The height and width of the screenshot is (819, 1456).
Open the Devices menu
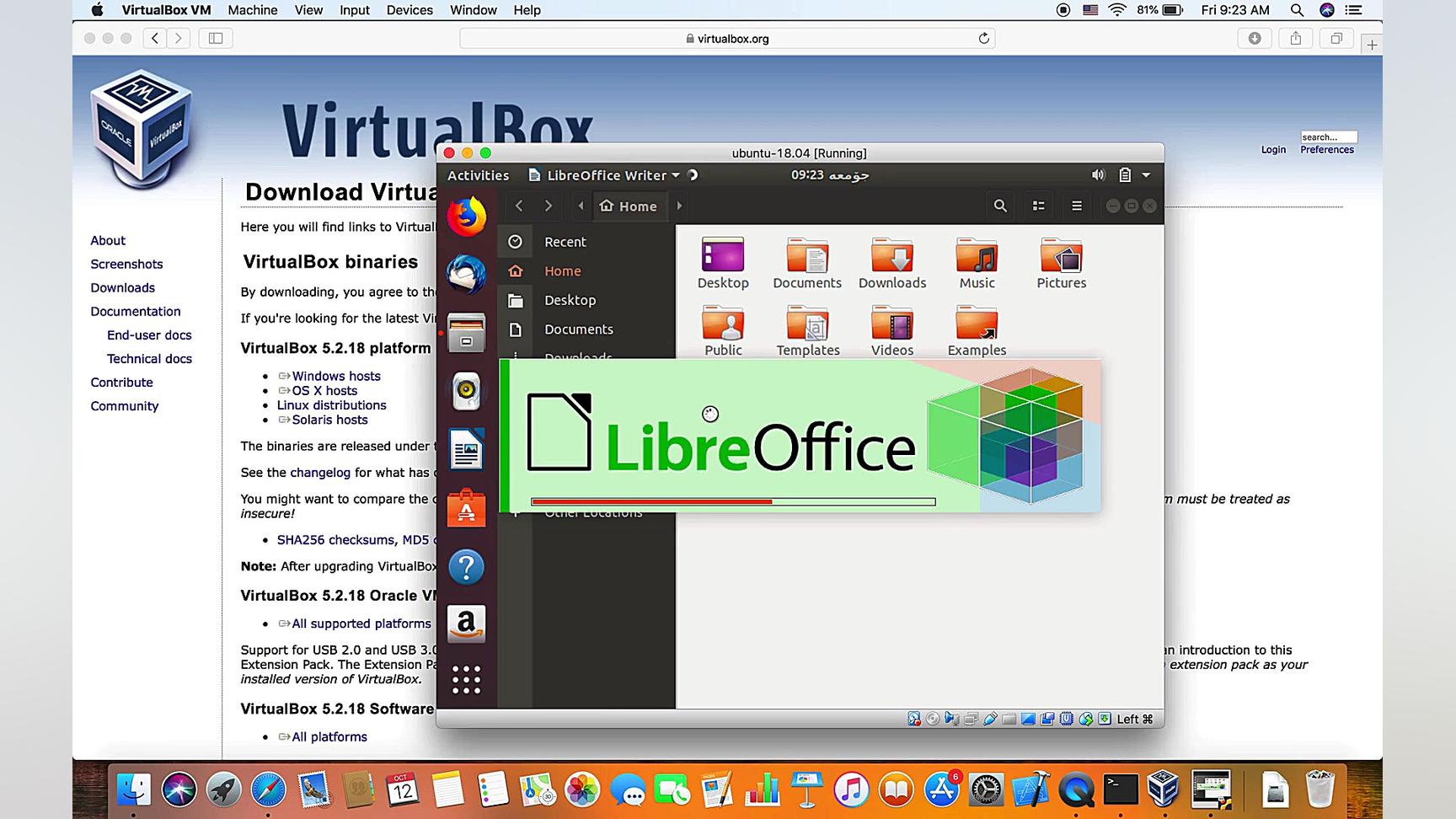click(x=409, y=10)
